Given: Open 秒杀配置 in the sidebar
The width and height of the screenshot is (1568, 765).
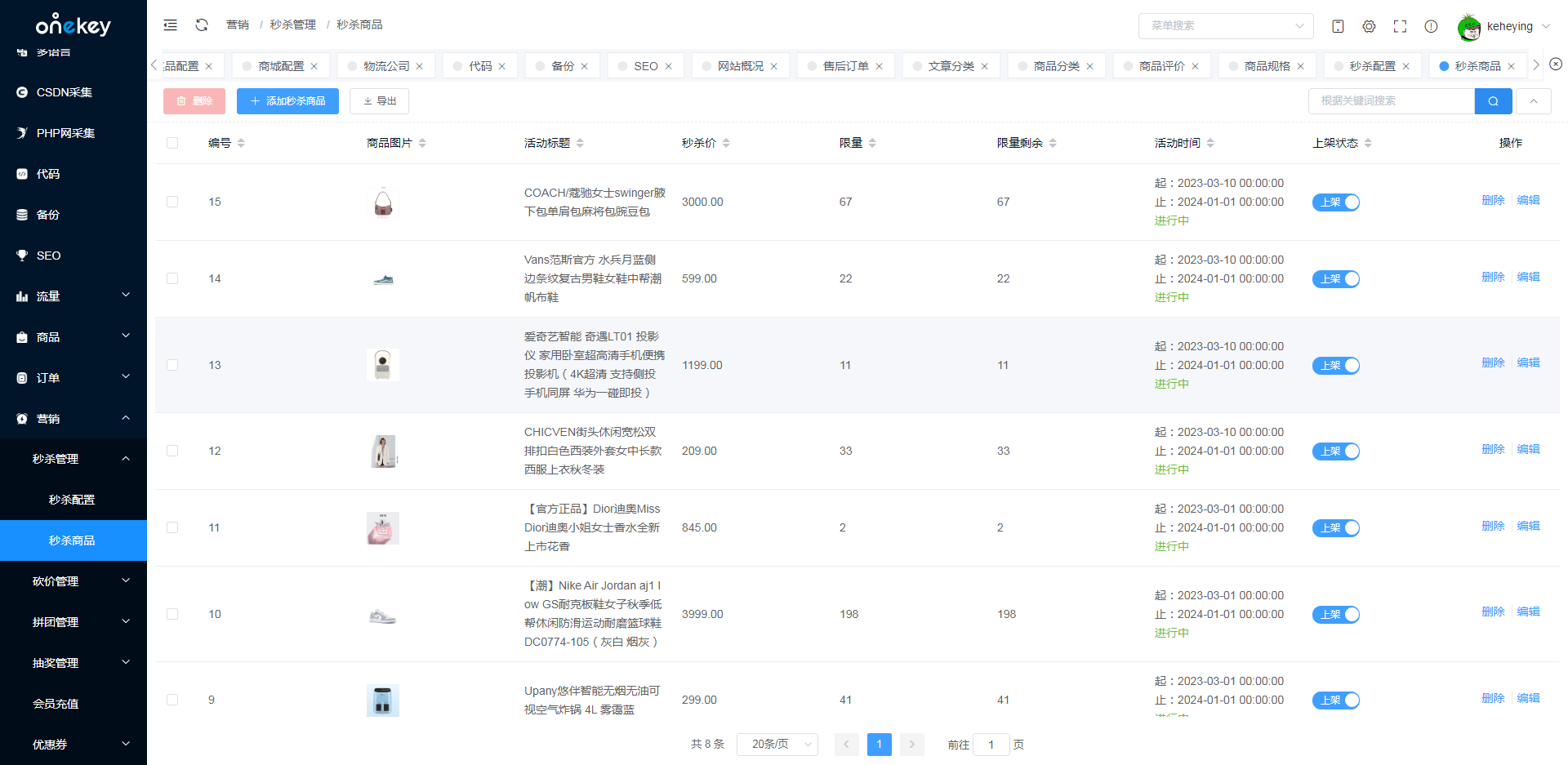Looking at the screenshot, I should tap(73, 500).
